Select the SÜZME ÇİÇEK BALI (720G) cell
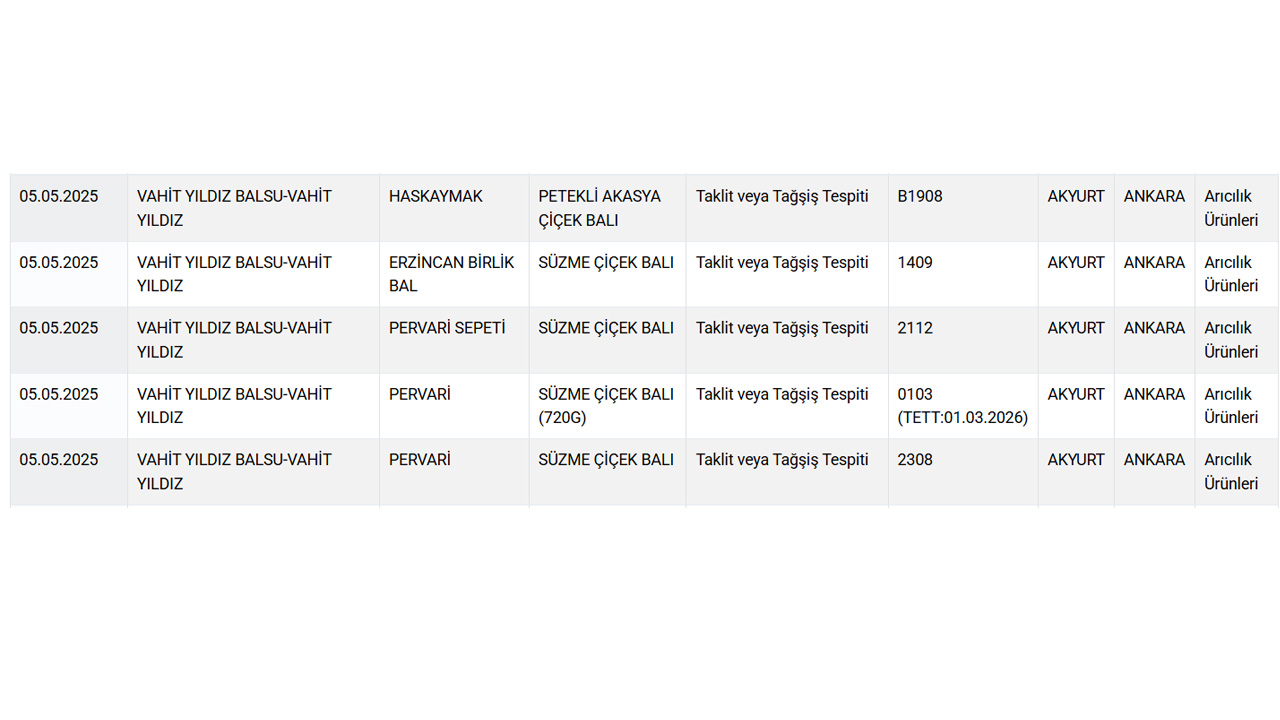The width and height of the screenshot is (1280, 720). (x=606, y=406)
